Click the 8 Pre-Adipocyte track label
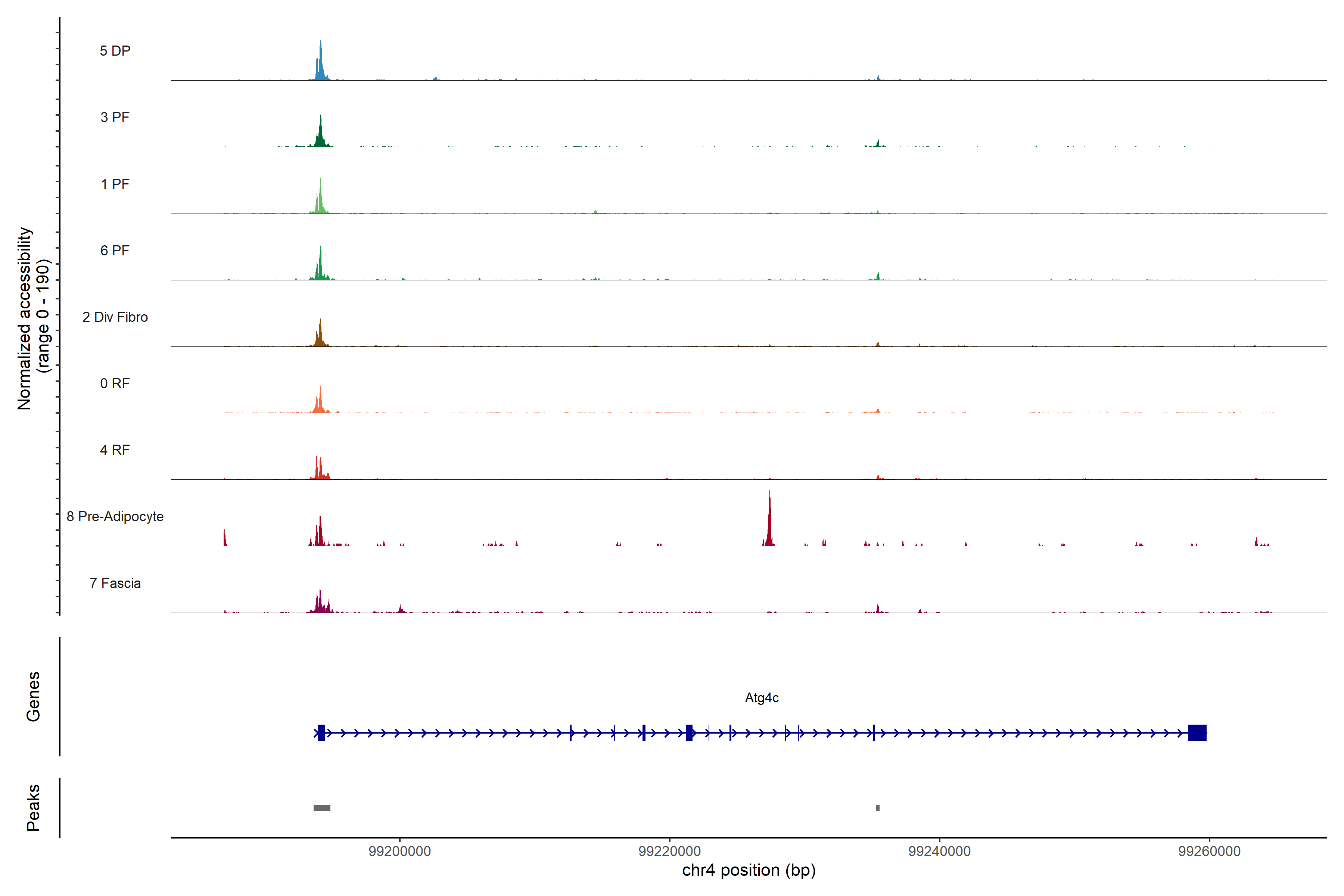Image resolution: width=1344 pixels, height=896 pixels. pyautogui.click(x=115, y=517)
